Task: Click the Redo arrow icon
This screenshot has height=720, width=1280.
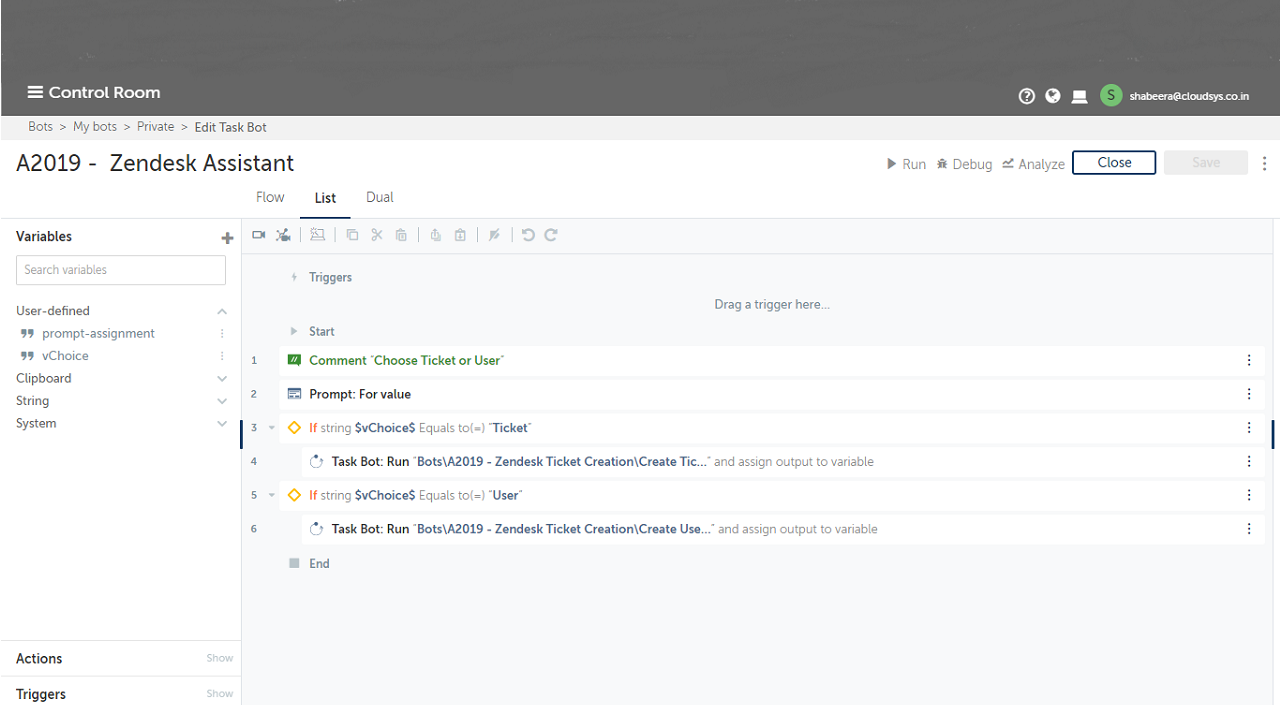Action: pos(551,235)
